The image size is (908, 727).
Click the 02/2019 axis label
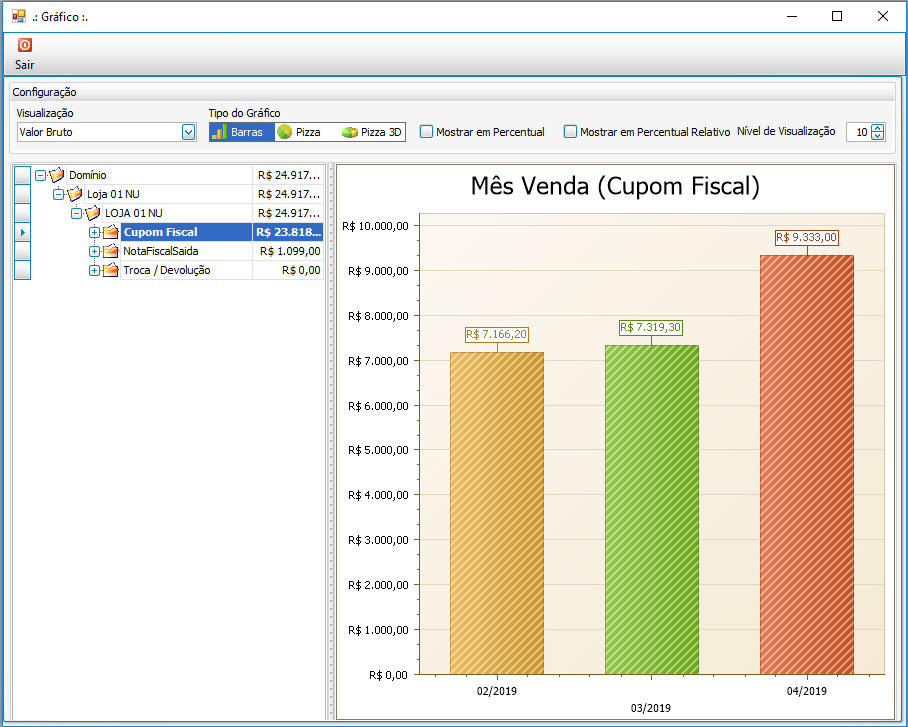(x=497, y=691)
